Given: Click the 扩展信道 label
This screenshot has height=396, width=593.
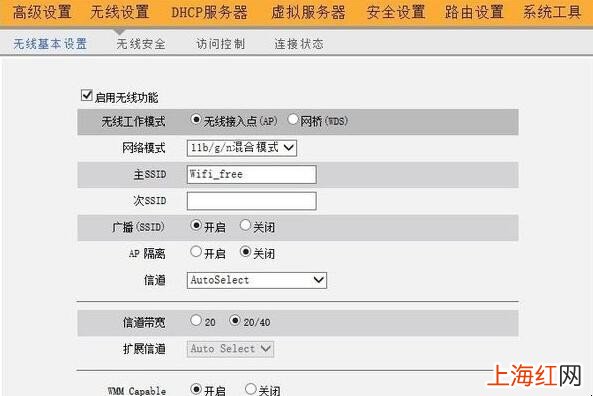Looking at the screenshot, I should point(144,349).
